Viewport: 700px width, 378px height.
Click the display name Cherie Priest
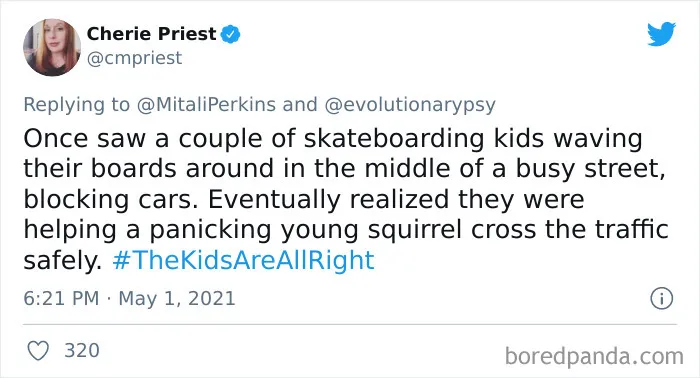click(x=151, y=34)
